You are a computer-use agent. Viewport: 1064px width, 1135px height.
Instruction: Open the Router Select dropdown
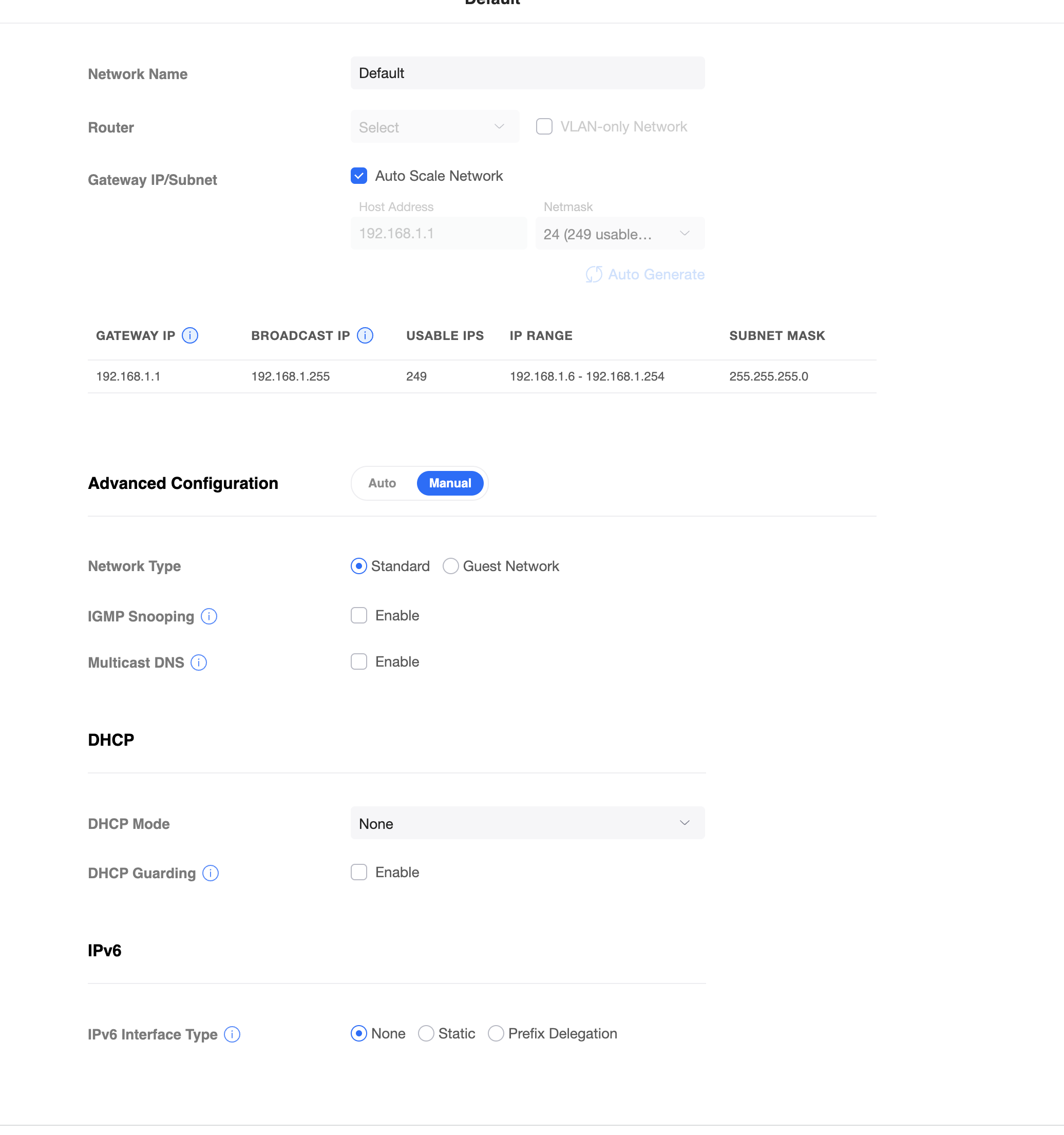434,127
